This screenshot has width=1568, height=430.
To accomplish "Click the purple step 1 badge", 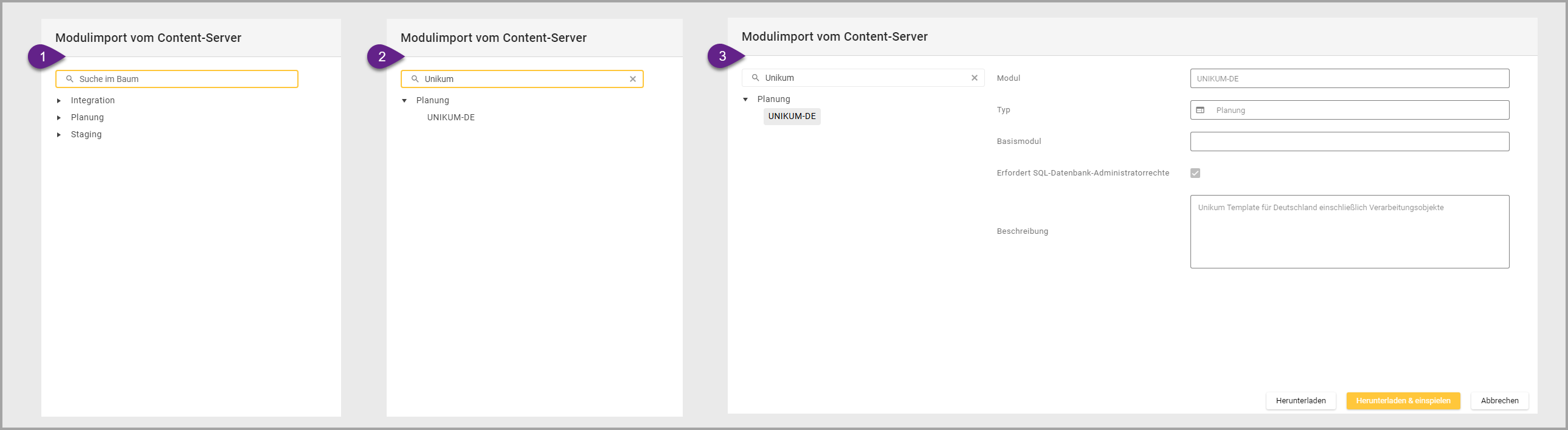I will (44, 56).
